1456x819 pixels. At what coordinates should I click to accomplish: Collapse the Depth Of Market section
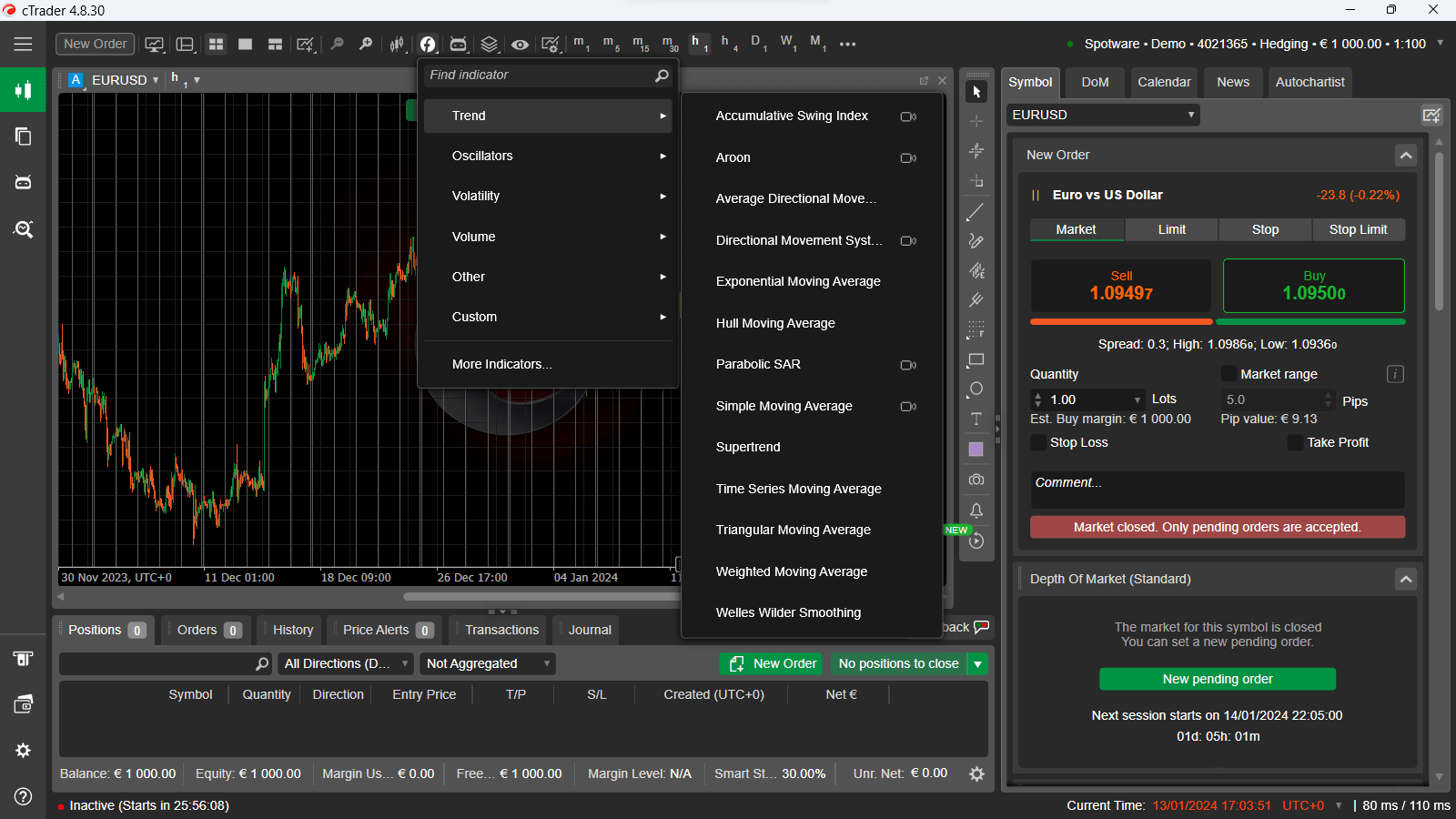[x=1406, y=579]
